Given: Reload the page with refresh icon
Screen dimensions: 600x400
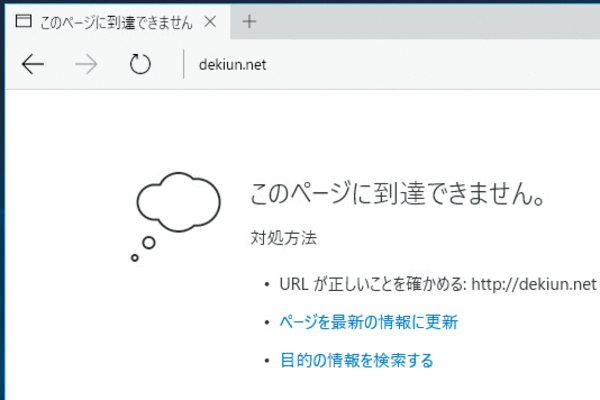Looking at the screenshot, I should click(140, 64).
